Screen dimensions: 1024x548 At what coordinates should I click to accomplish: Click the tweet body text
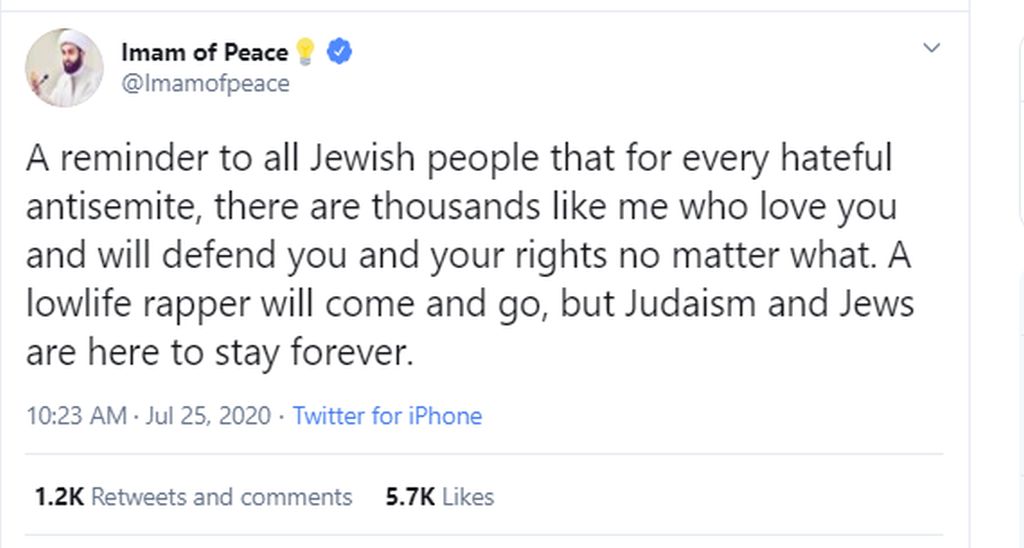coord(470,255)
